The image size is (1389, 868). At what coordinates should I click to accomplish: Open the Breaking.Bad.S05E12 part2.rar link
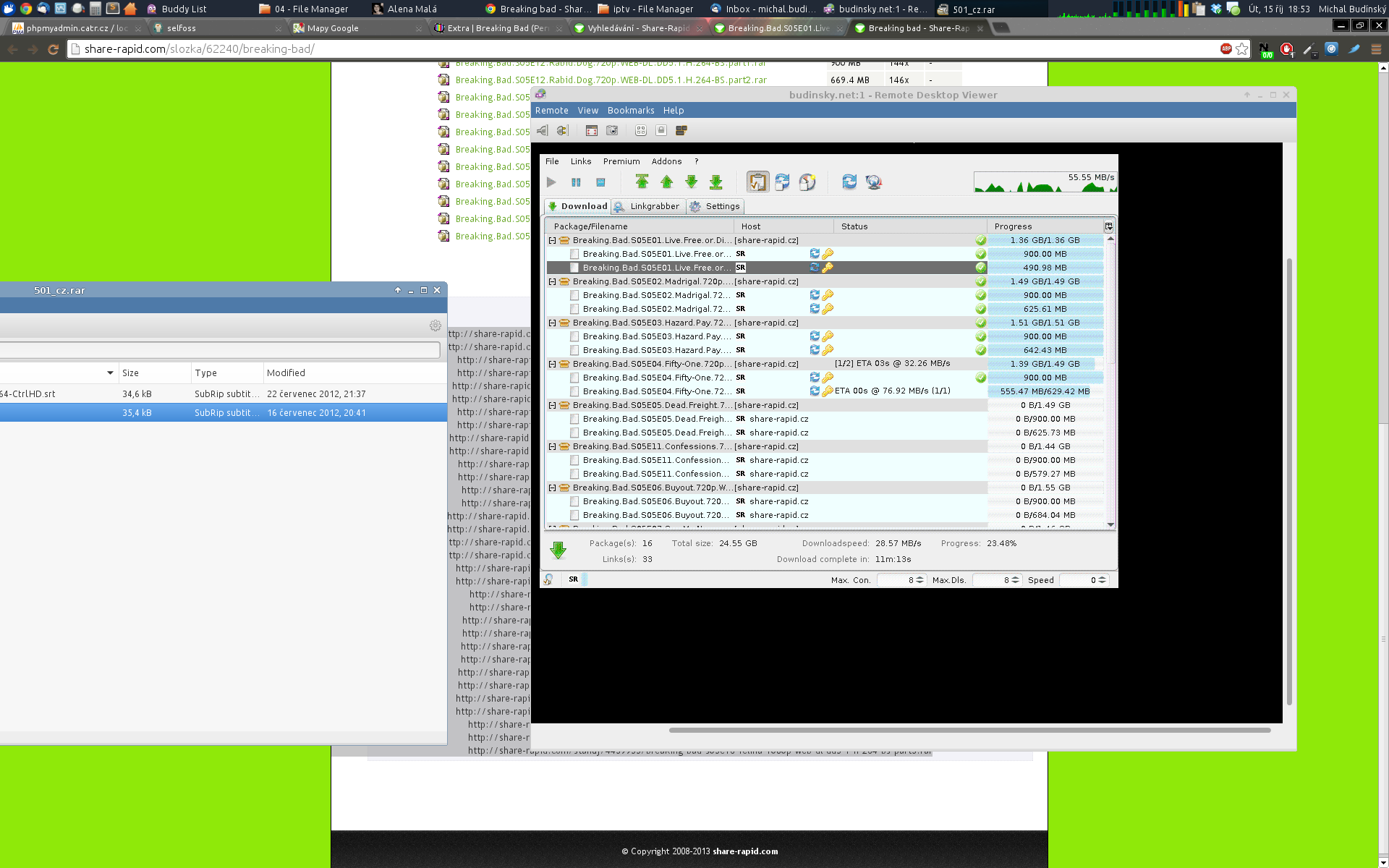611,80
